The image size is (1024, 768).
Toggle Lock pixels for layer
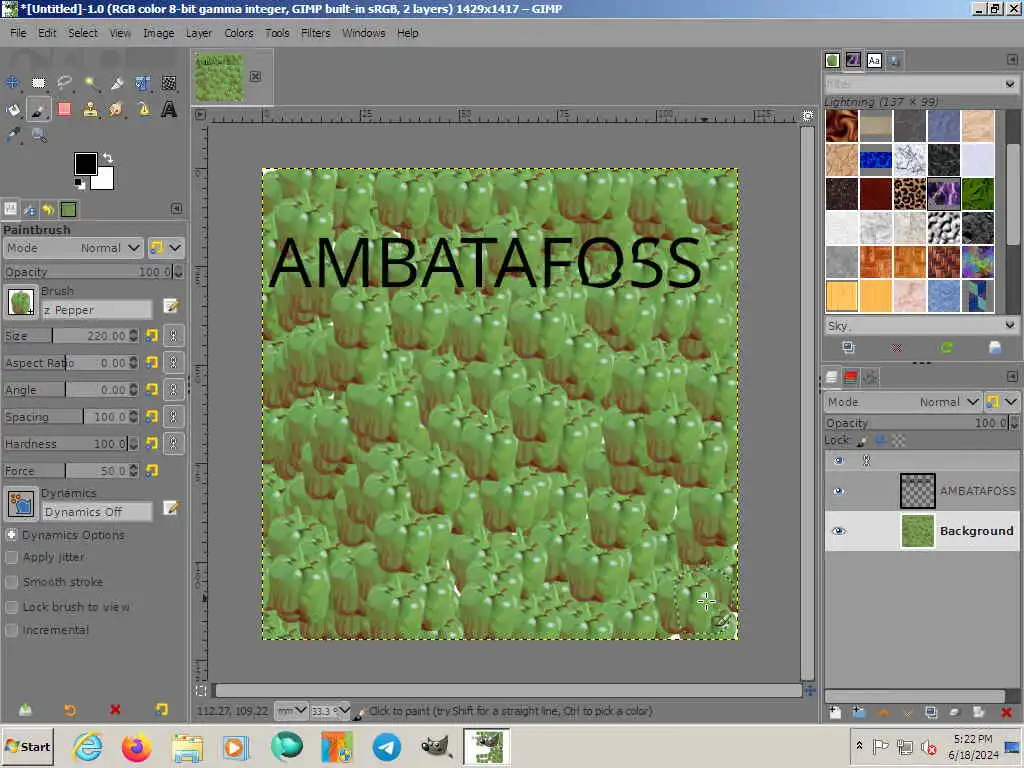point(862,441)
